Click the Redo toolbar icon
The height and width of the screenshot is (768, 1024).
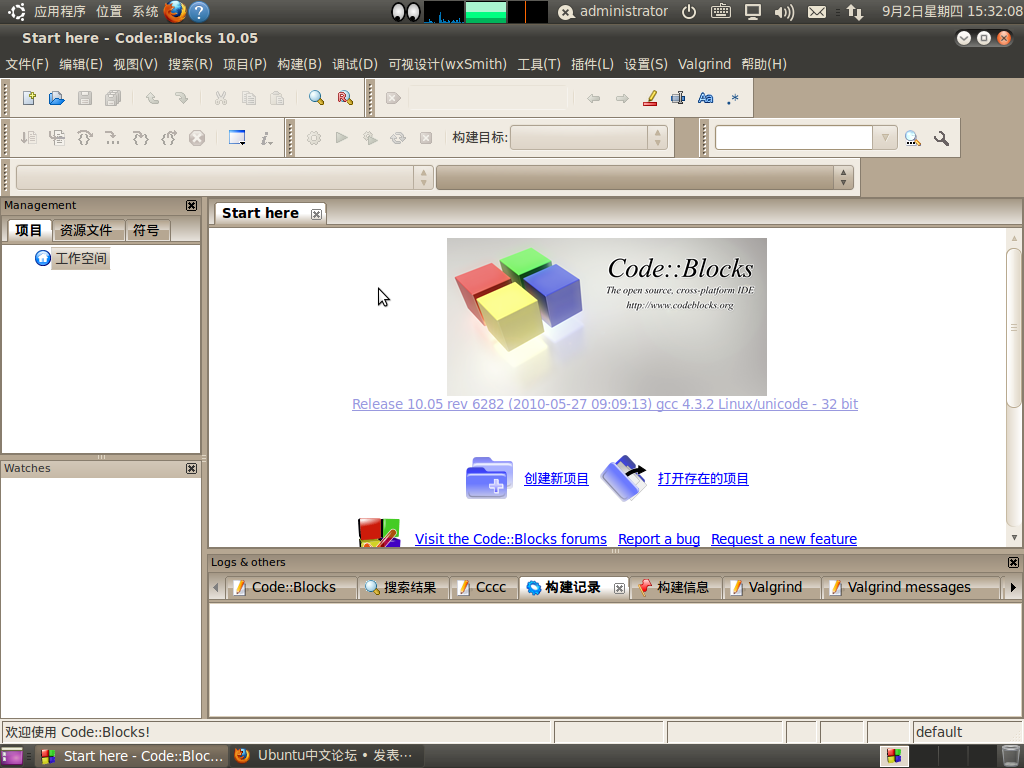[181, 98]
